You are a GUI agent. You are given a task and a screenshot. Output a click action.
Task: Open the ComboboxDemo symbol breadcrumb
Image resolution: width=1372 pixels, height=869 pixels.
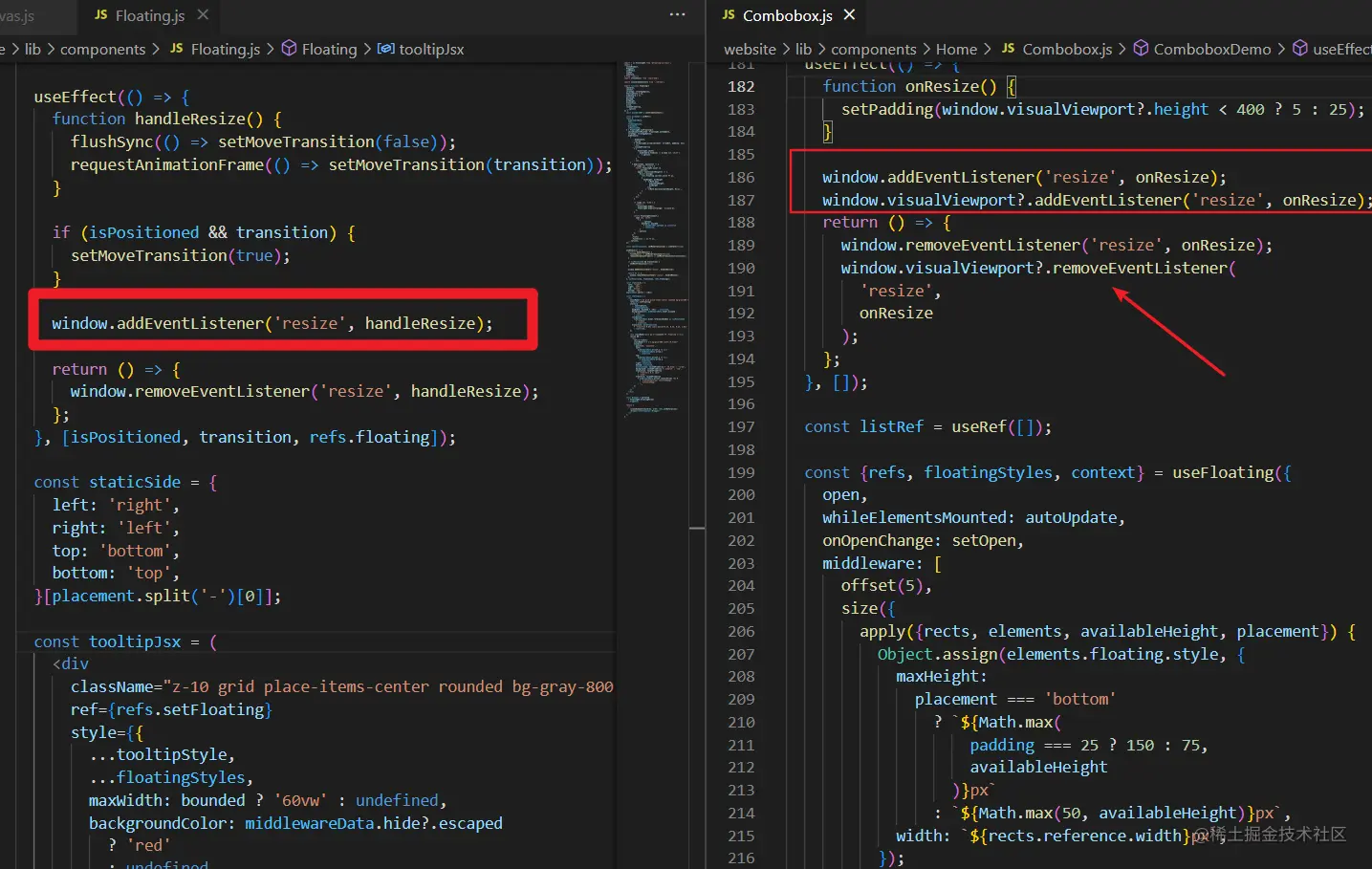tap(1212, 49)
